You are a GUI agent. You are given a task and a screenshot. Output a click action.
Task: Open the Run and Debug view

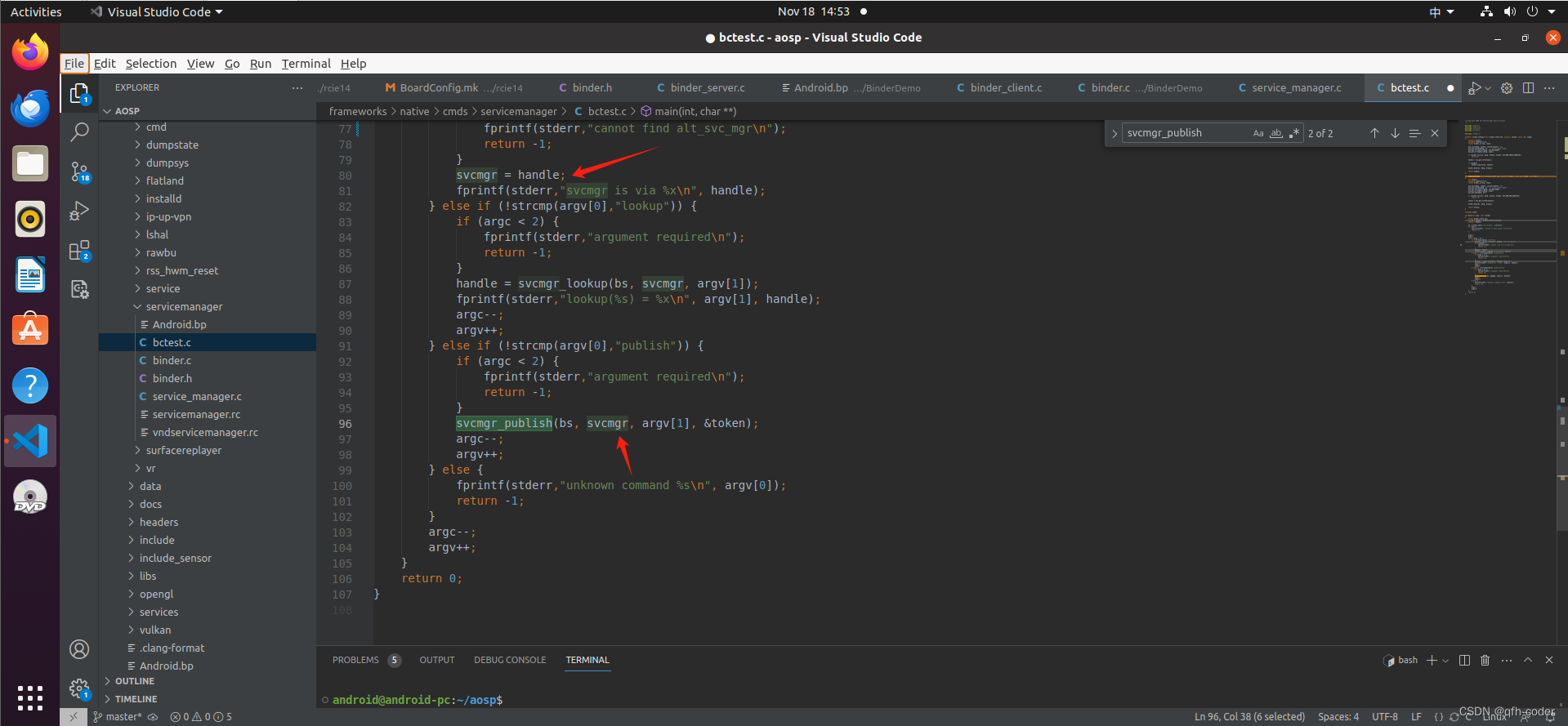click(79, 211)
